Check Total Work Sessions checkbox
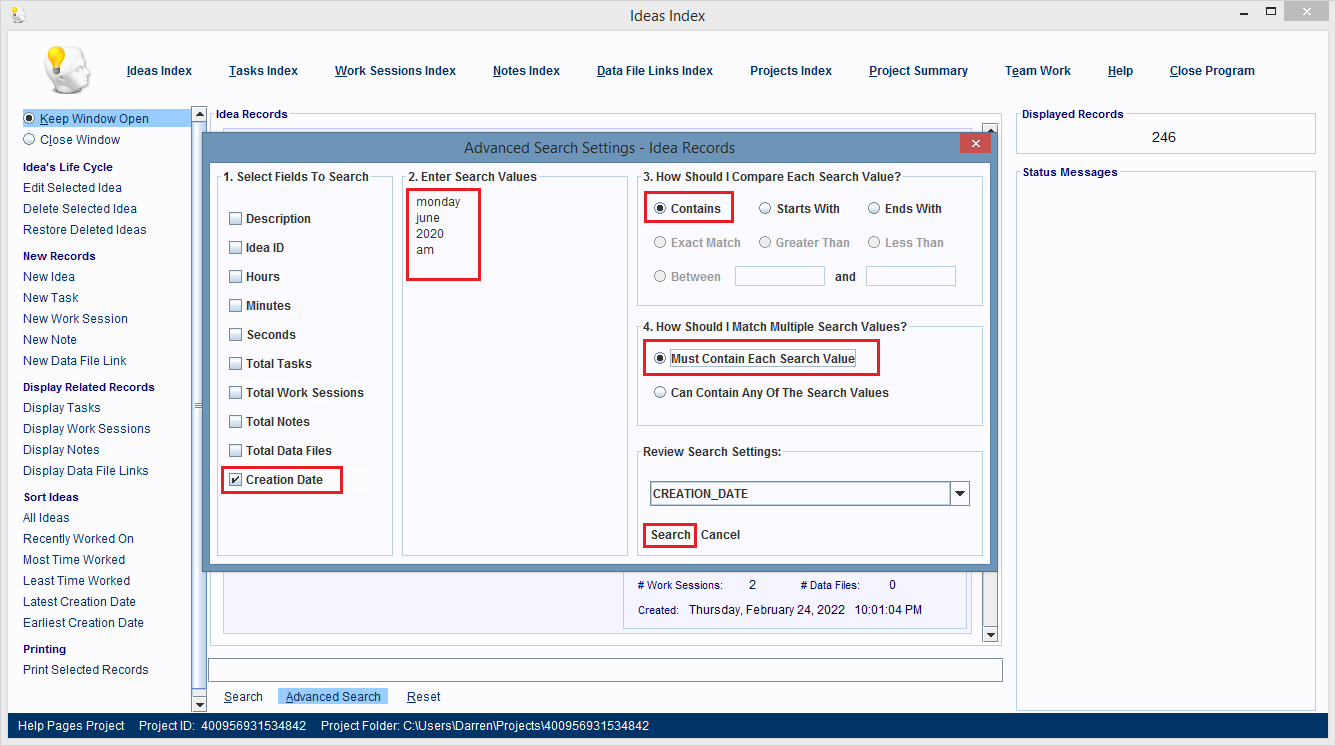Image resolution: width=1336 pixels, height=746 pixels. click(x=236, y=393)
